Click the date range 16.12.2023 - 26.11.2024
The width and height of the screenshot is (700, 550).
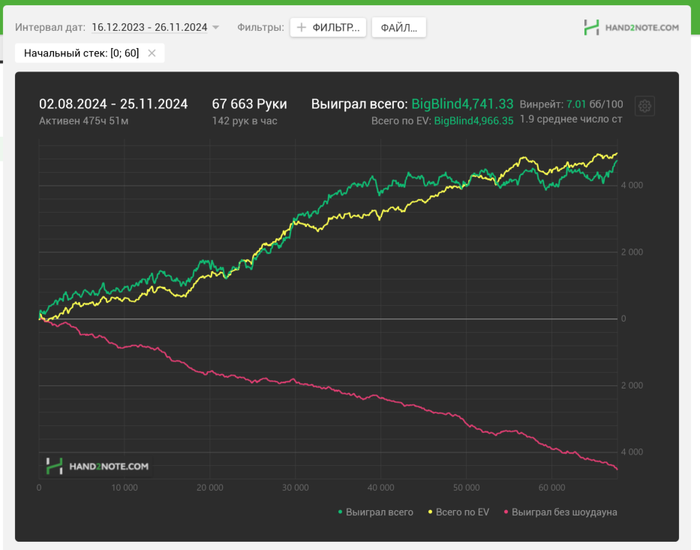tap(150, 27)
